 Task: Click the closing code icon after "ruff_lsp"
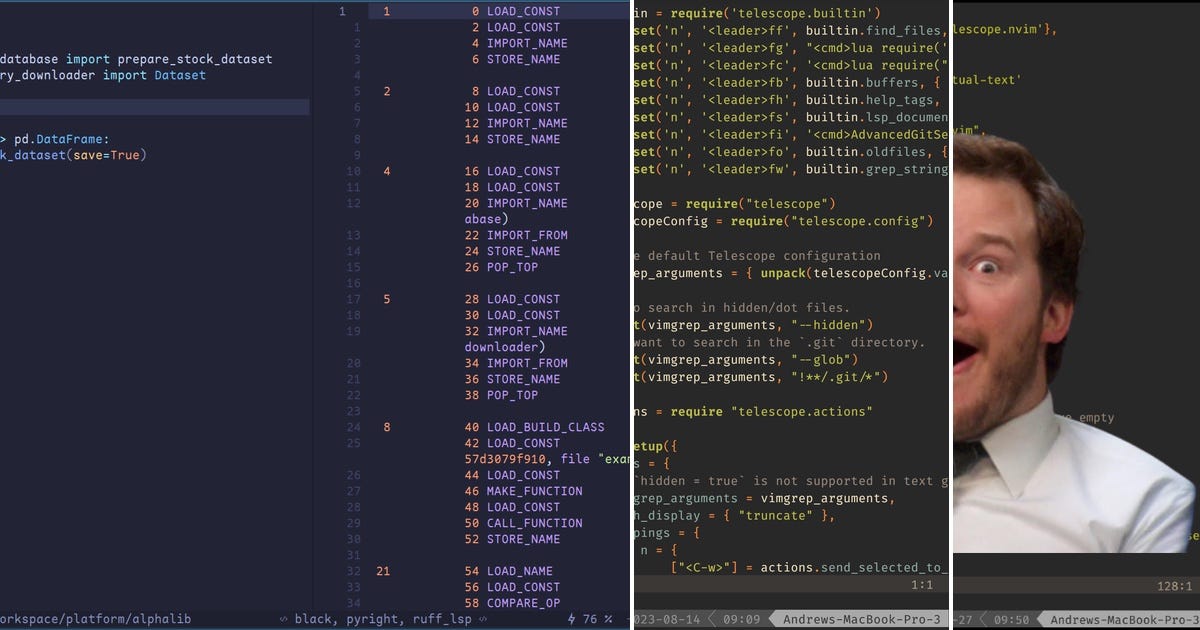483,618
